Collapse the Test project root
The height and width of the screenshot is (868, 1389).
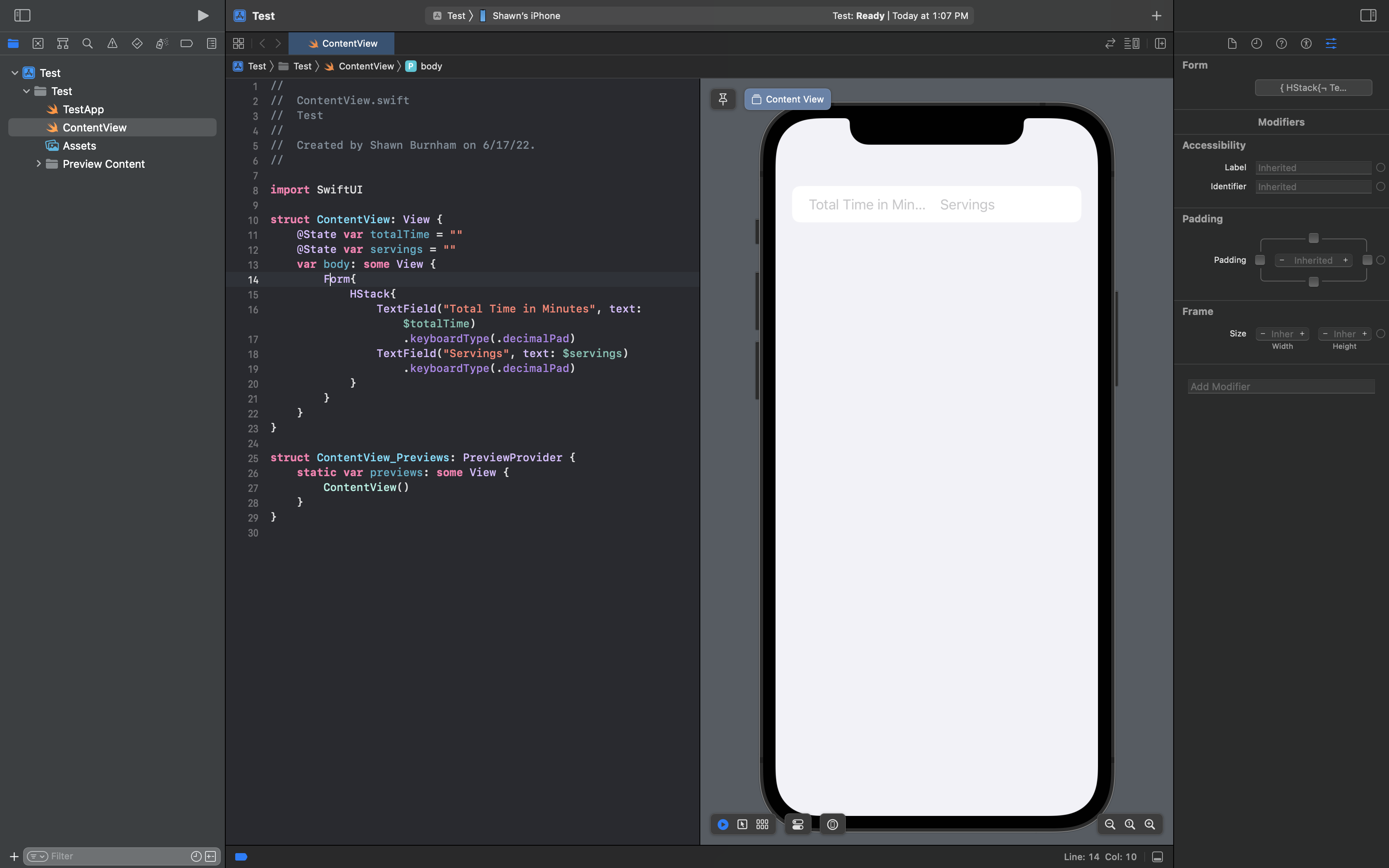click(x=15, y=73)
